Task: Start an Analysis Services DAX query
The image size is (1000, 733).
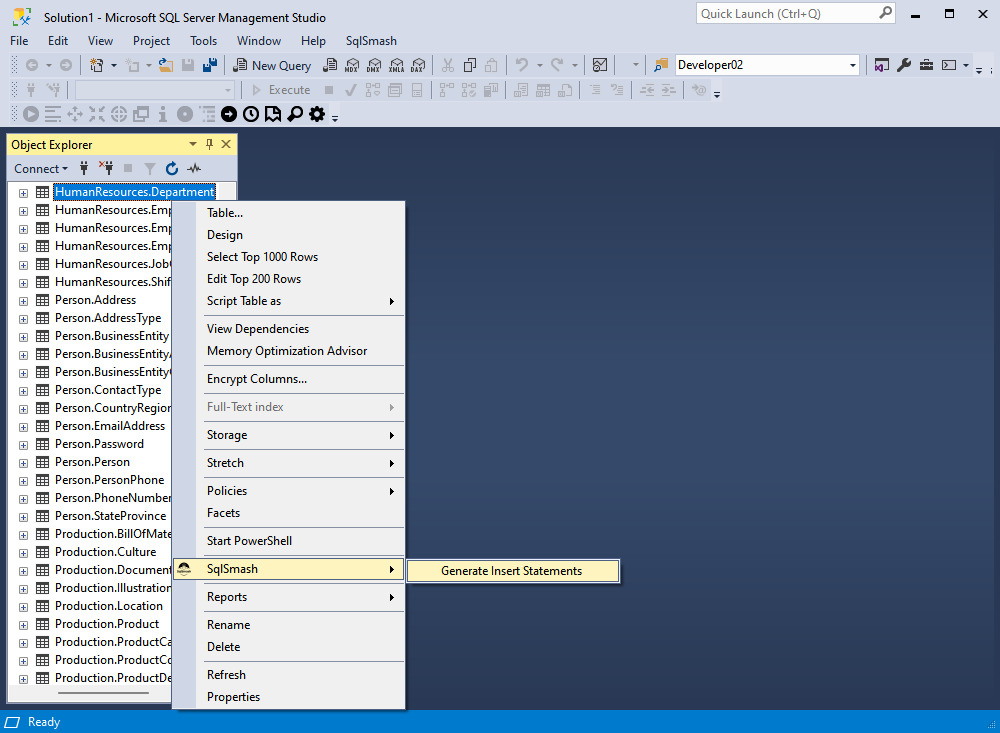Action: point(418,65)
